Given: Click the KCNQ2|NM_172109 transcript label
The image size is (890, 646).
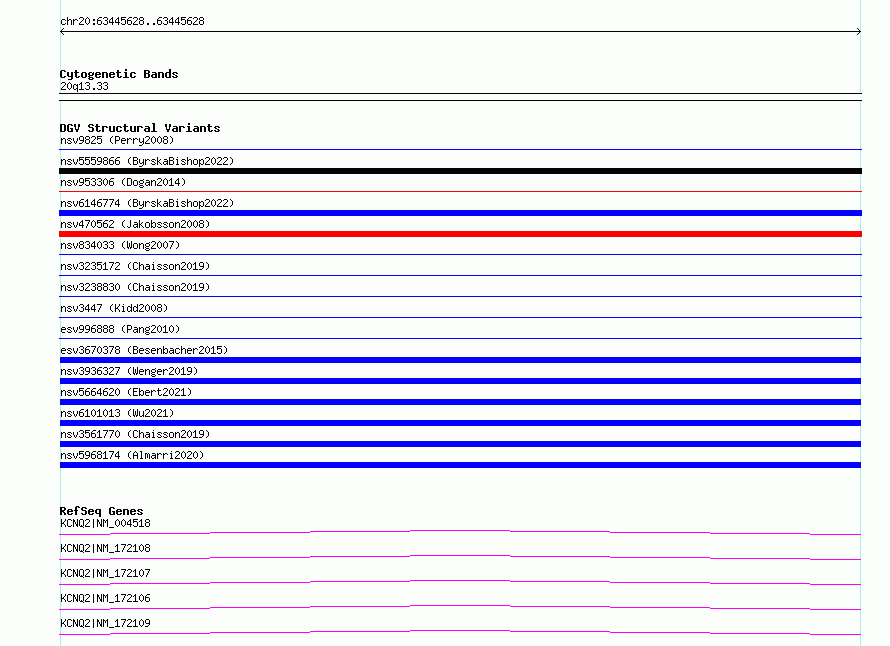Looking at the screenshot, I should click(x=105, y=623).
